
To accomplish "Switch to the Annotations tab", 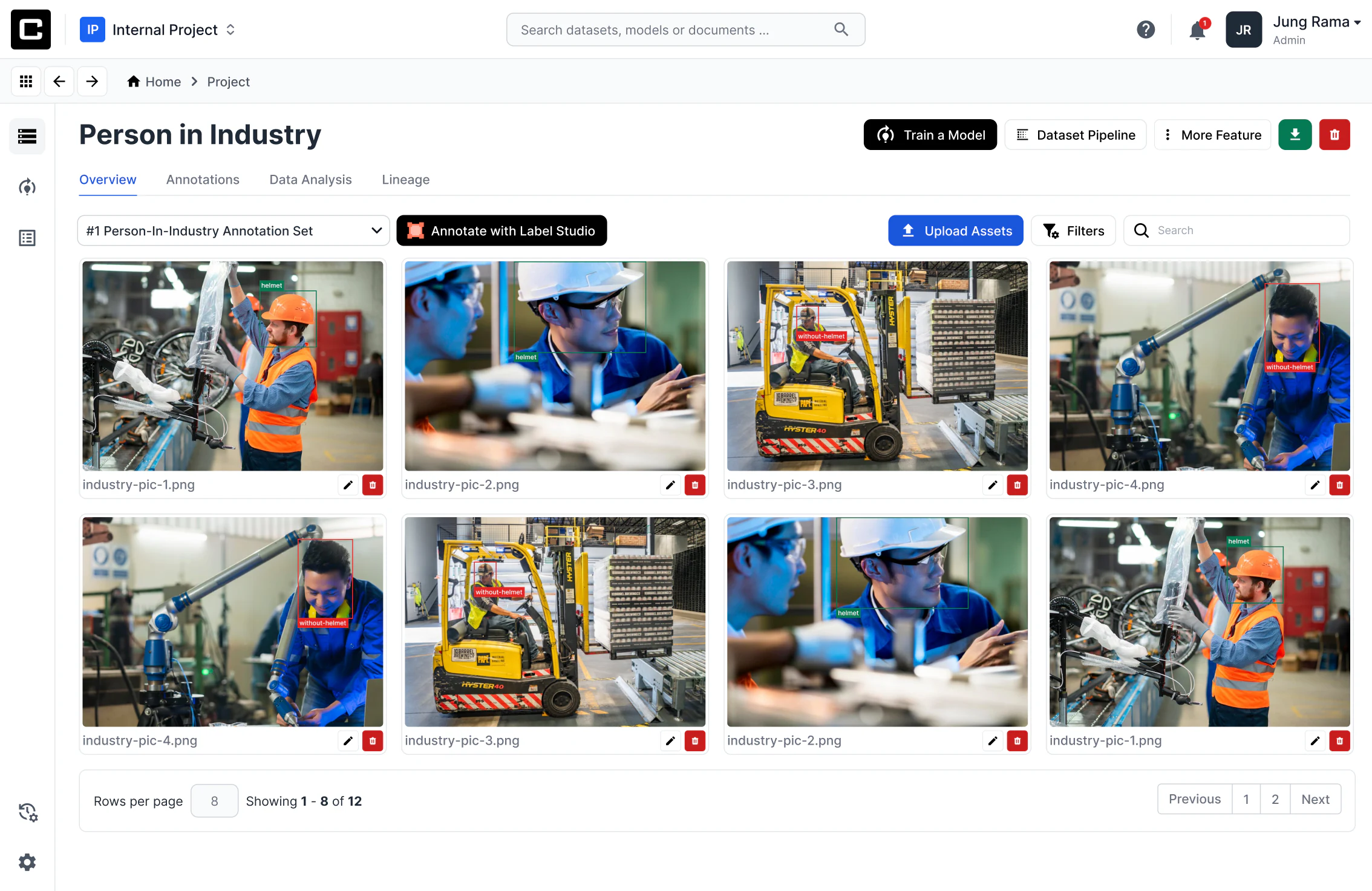I will pyautogui.click(x=203, y=180).
